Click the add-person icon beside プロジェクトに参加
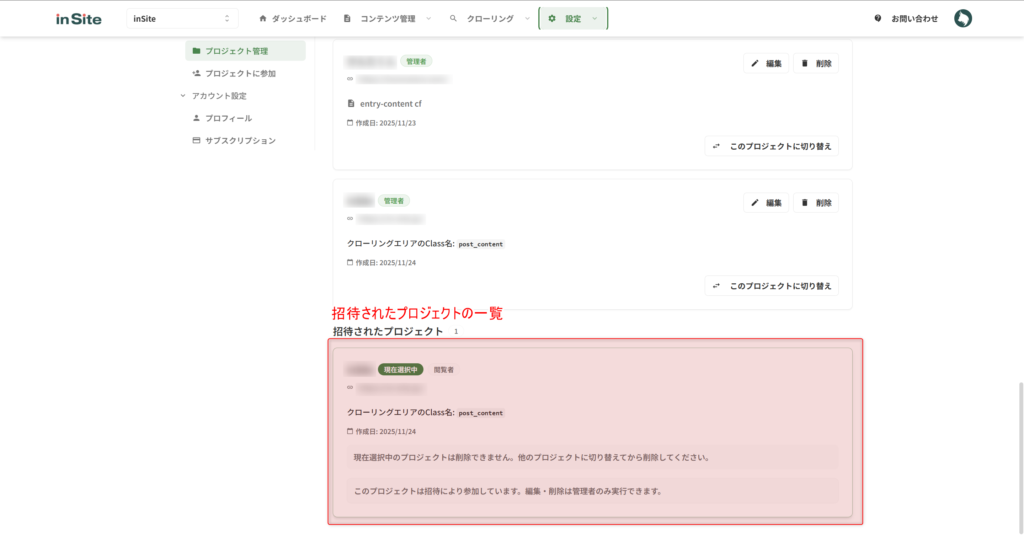The image size is (1024, 535). pyautogui.click(x=196, y=73)
